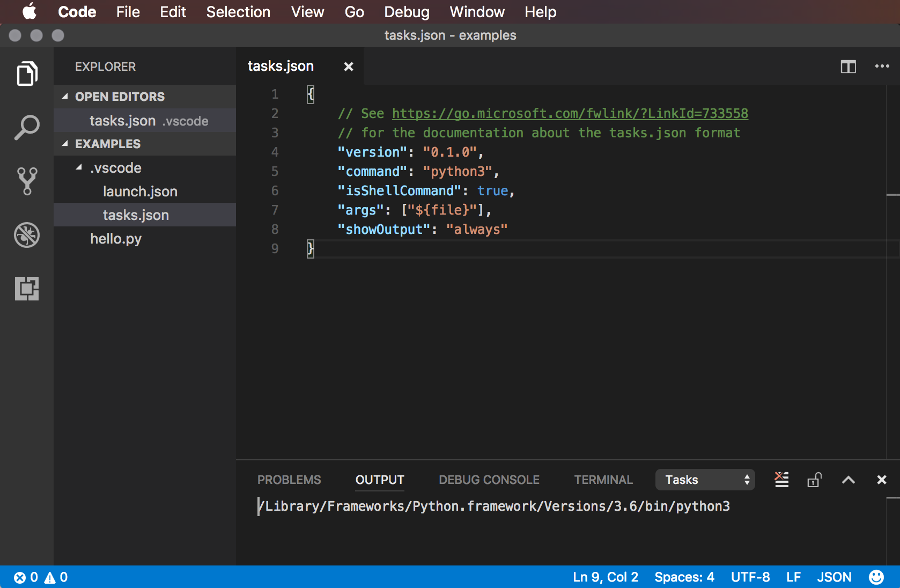Click Ln 9, Col 2 in status bar

pos(606,577)
